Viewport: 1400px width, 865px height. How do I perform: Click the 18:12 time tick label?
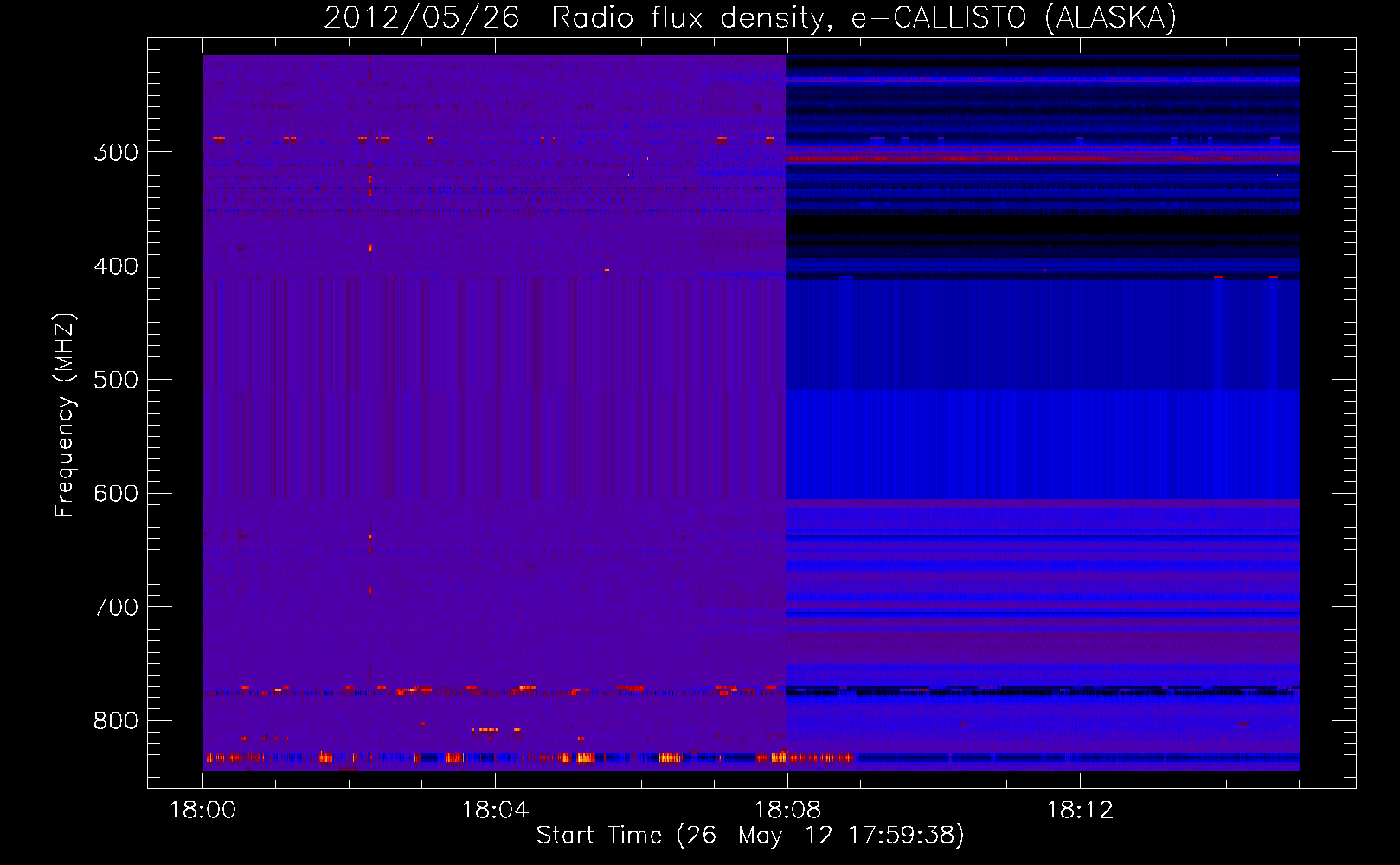point(1080,811)
